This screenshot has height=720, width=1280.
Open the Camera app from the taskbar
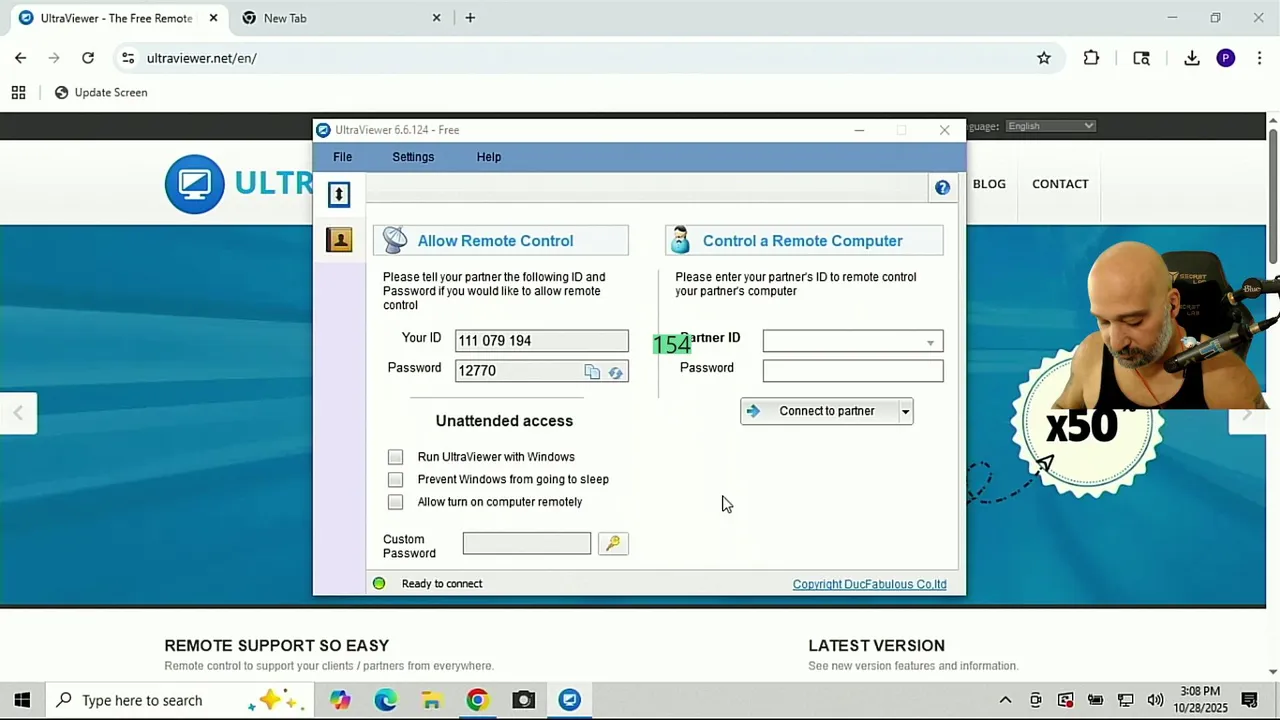(523, 700)
